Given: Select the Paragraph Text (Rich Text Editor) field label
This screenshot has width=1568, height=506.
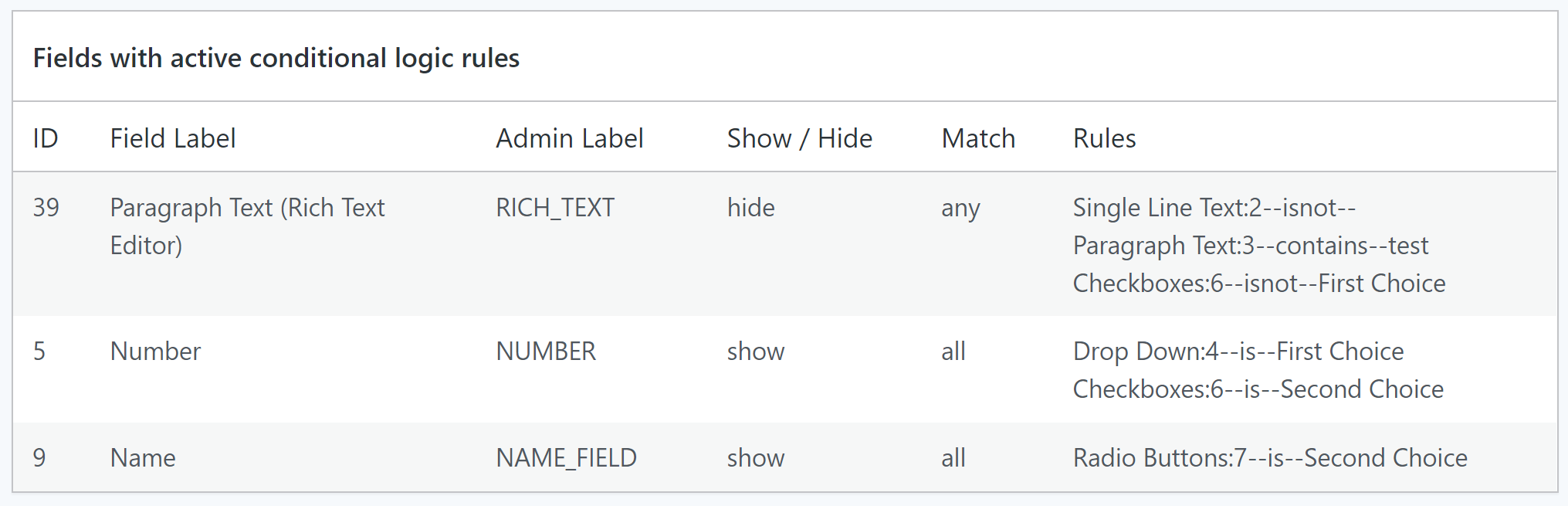Looking at the screenshot, I should 247,226.
